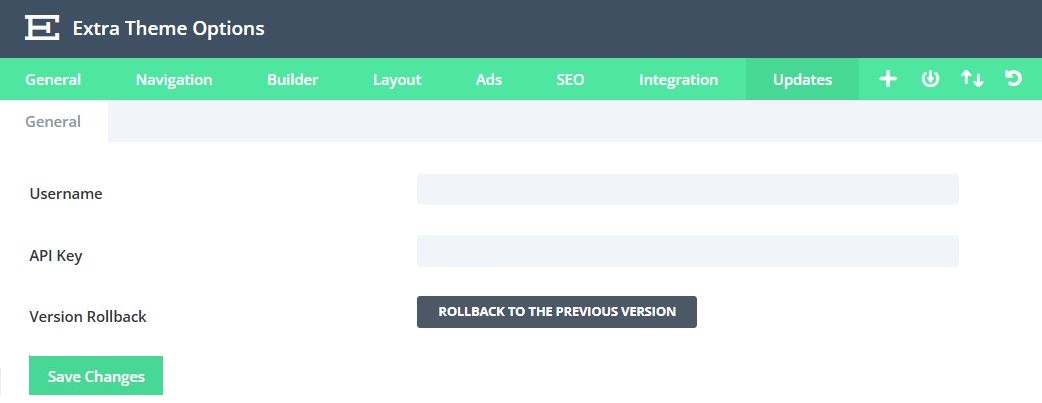
Task: Go to the Layout tab
Action: pyautogui.click(x=397, y=80)
